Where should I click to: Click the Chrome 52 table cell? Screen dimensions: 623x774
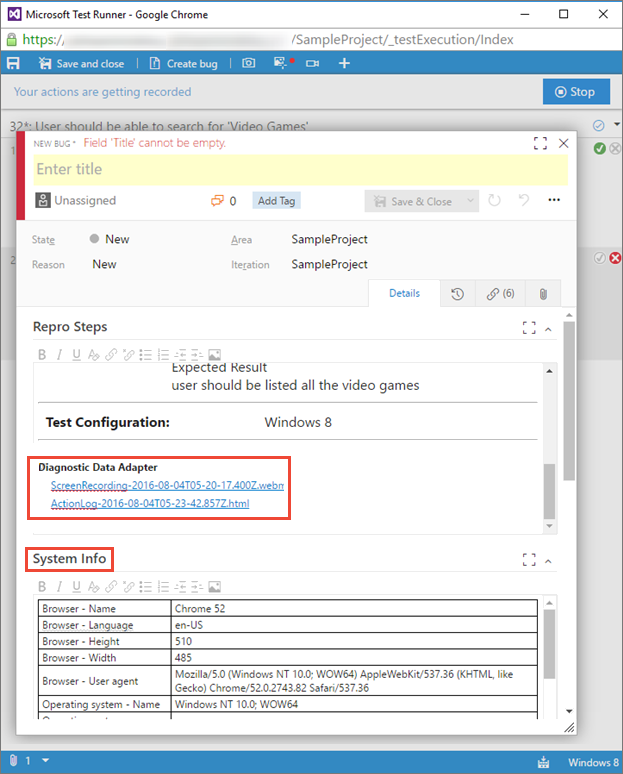click(354, 609)
